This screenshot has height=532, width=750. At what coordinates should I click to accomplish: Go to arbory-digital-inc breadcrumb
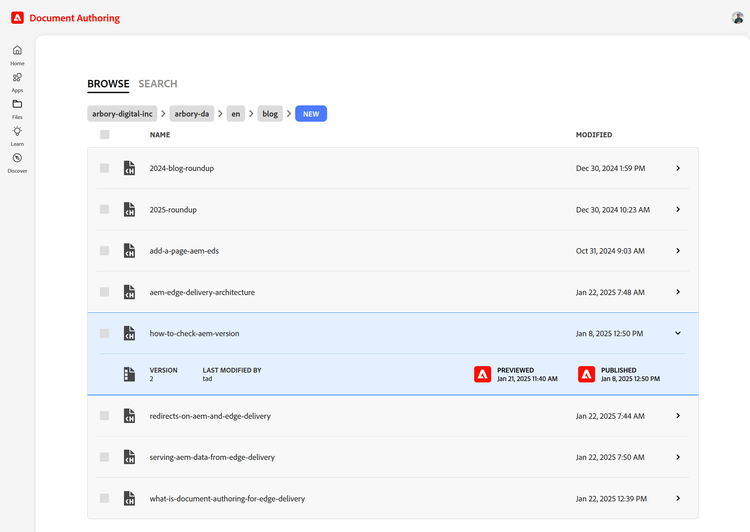coord(122,114)
